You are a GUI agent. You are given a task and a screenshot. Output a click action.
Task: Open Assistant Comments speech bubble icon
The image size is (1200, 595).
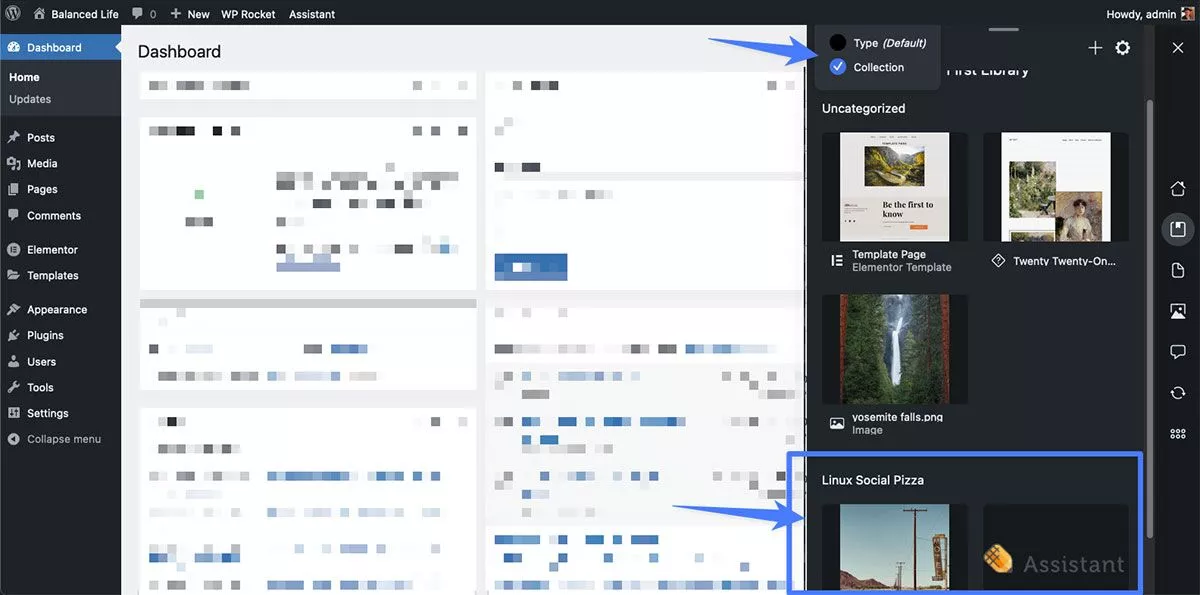click(1178, 352)
